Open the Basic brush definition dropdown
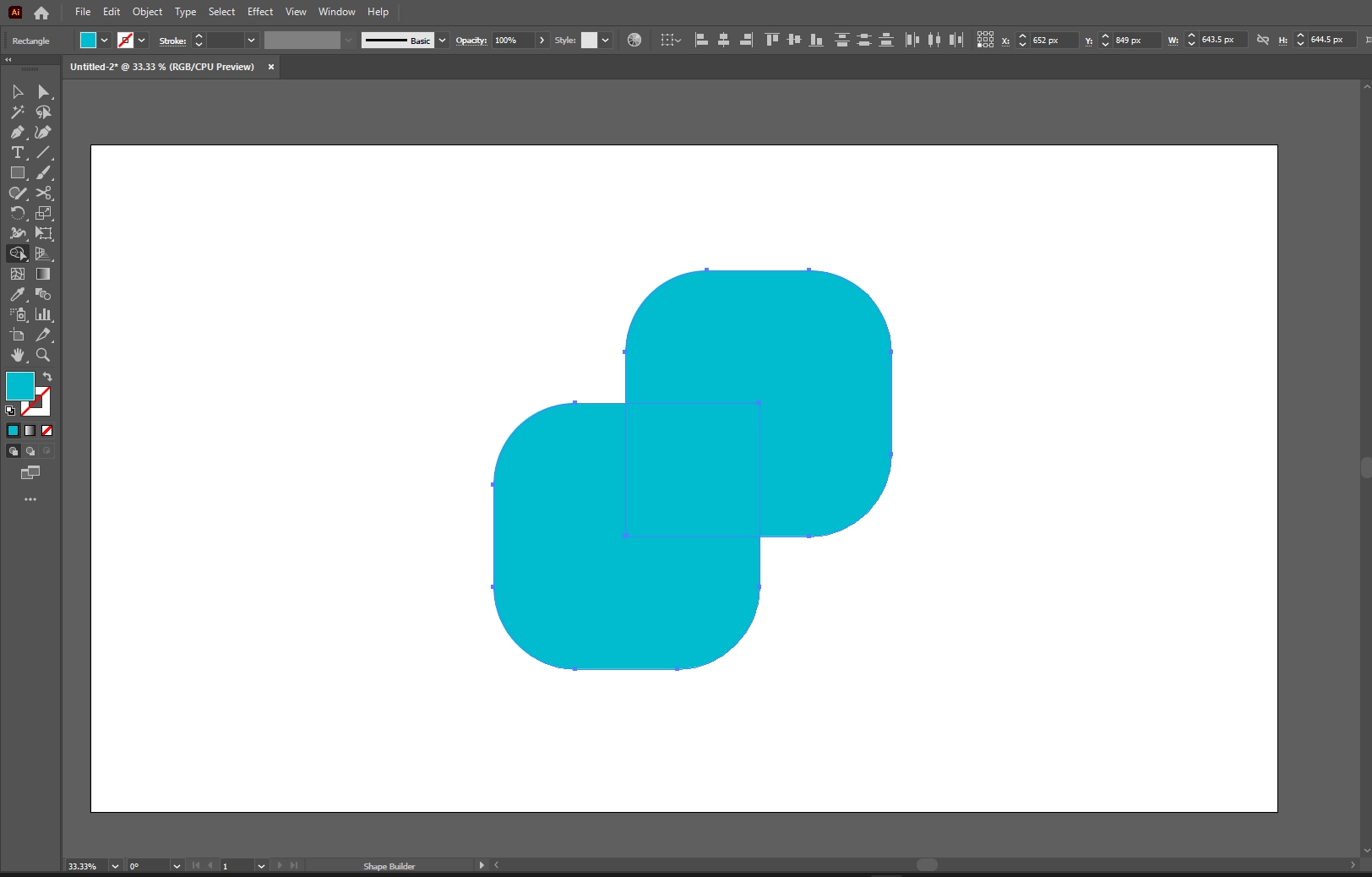Viewport: 1372px width, 877px height. tap(442, 40)
